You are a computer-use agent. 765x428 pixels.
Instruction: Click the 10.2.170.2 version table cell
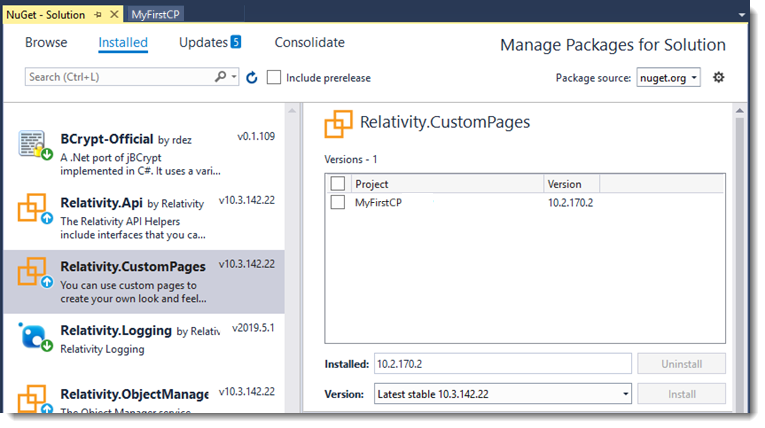click(x=570, y=203)
